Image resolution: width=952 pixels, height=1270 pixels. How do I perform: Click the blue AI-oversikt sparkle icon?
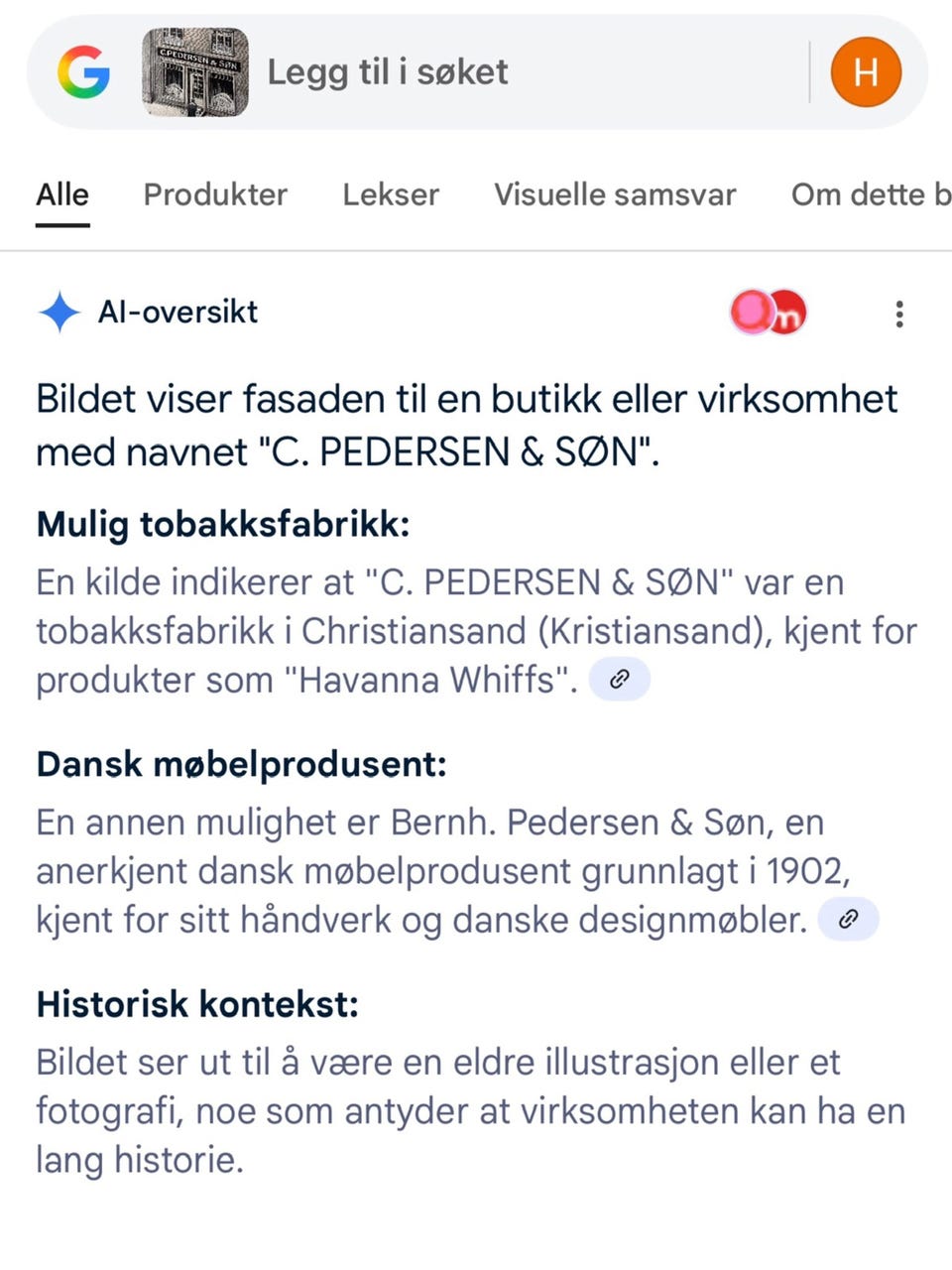(x=59, y=313)
